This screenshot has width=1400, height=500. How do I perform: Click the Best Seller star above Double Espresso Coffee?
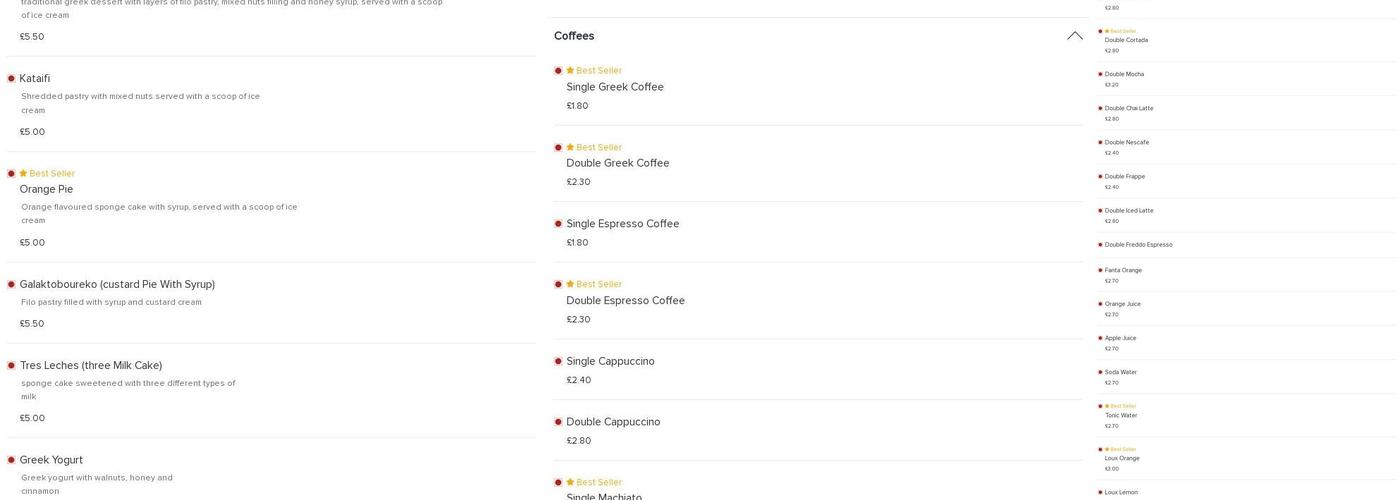coord(570,285)
